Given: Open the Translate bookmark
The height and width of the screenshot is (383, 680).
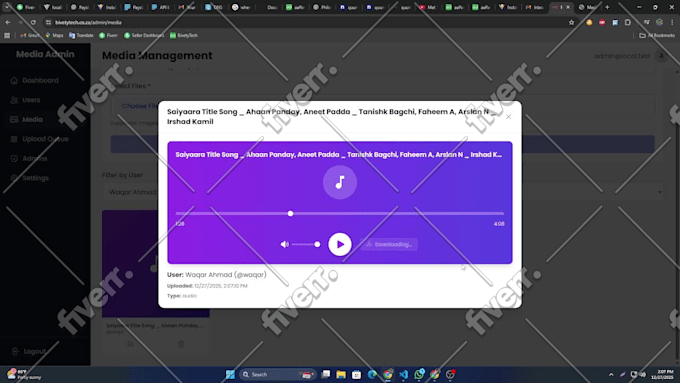Looking at the screenshot, I should pyautogui.click(x=81, y=36).
